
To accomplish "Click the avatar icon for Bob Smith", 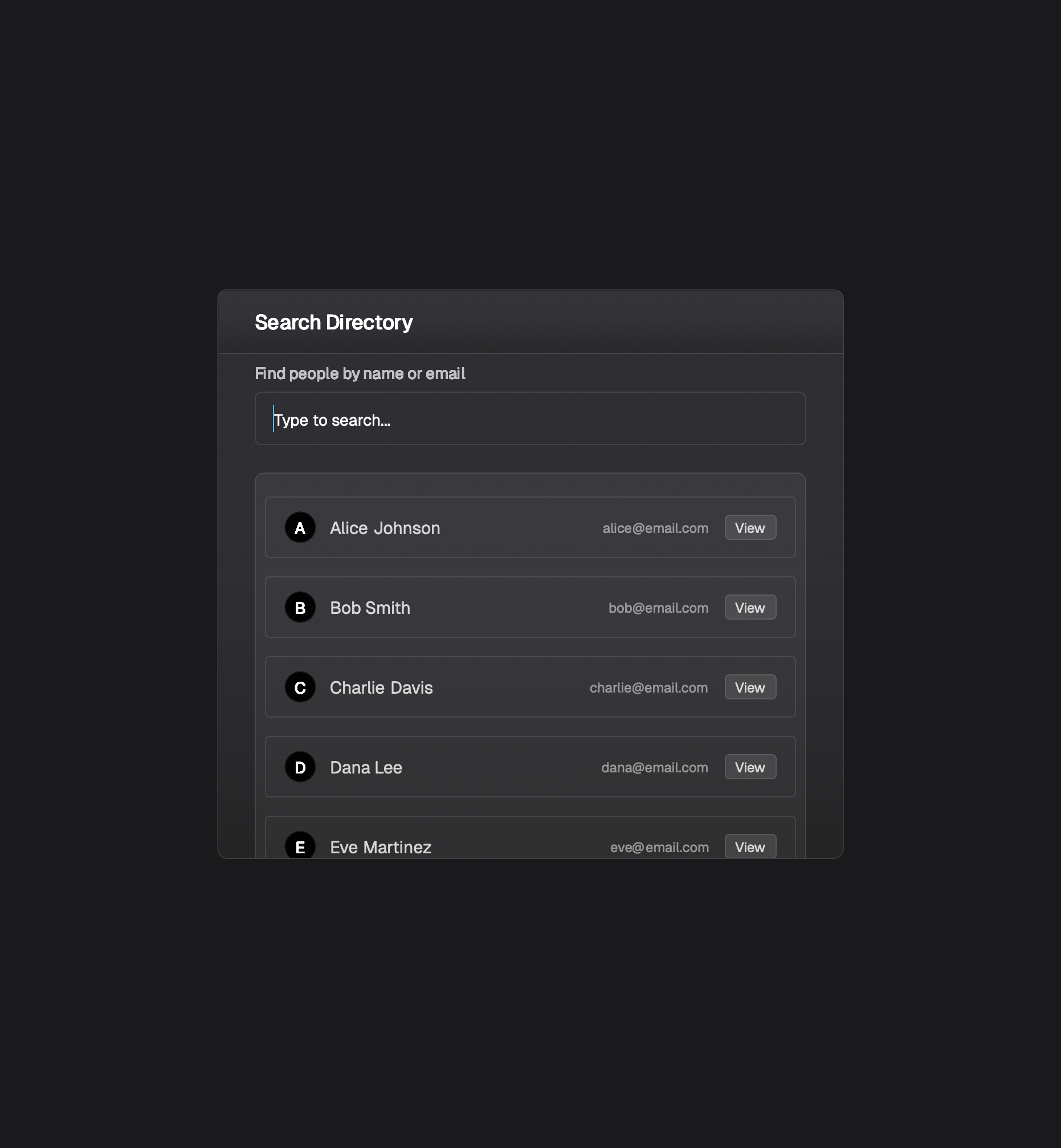I will (299, 607).
